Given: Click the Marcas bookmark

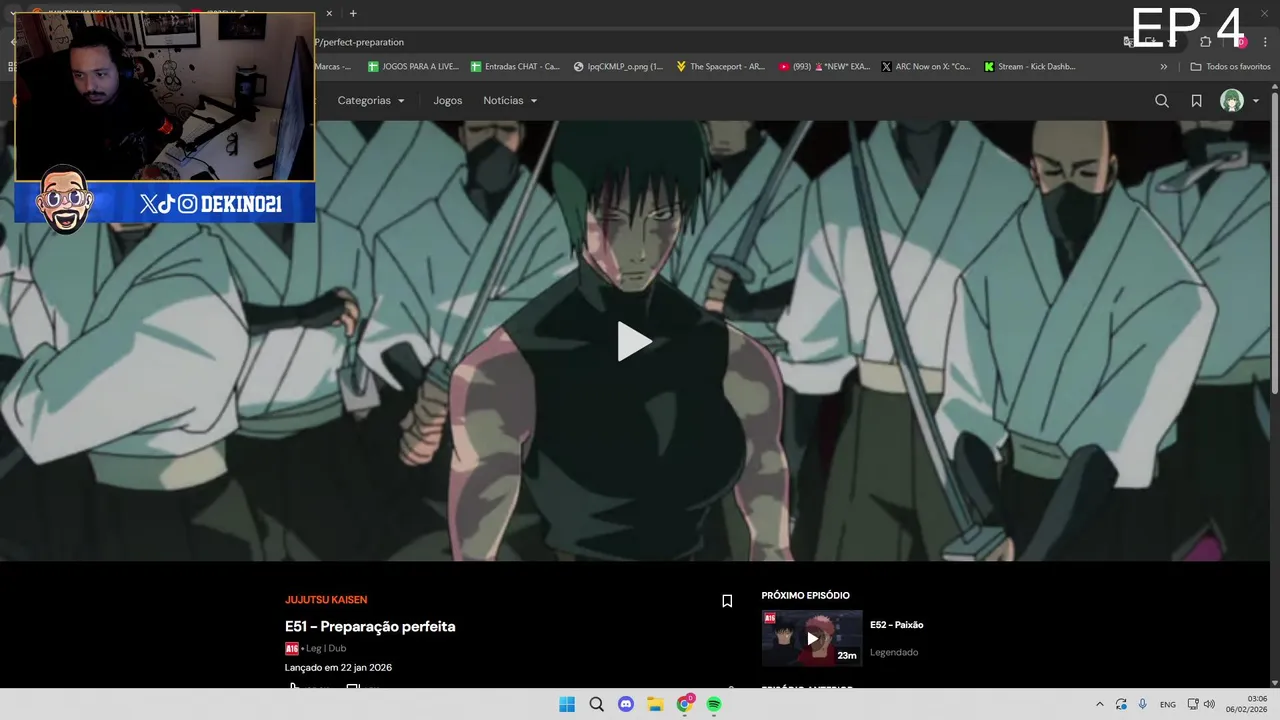Looking at the screenshot, I should 333,67.
